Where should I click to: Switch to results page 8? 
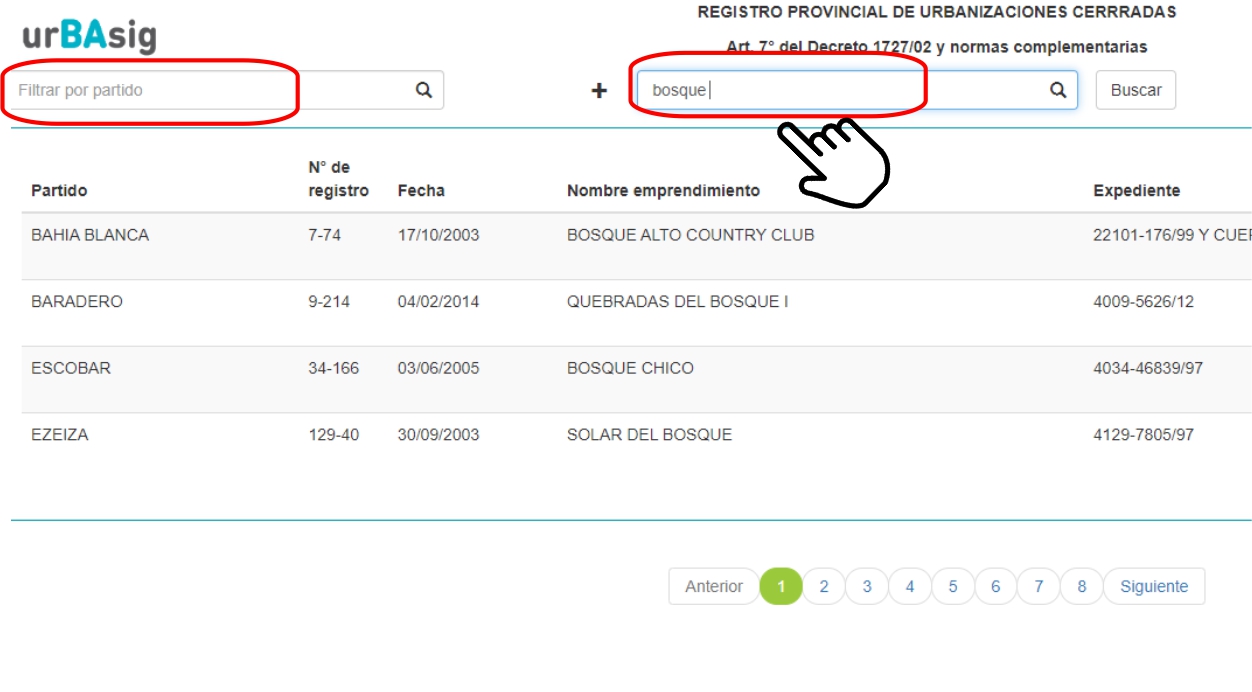point(1081,587)
